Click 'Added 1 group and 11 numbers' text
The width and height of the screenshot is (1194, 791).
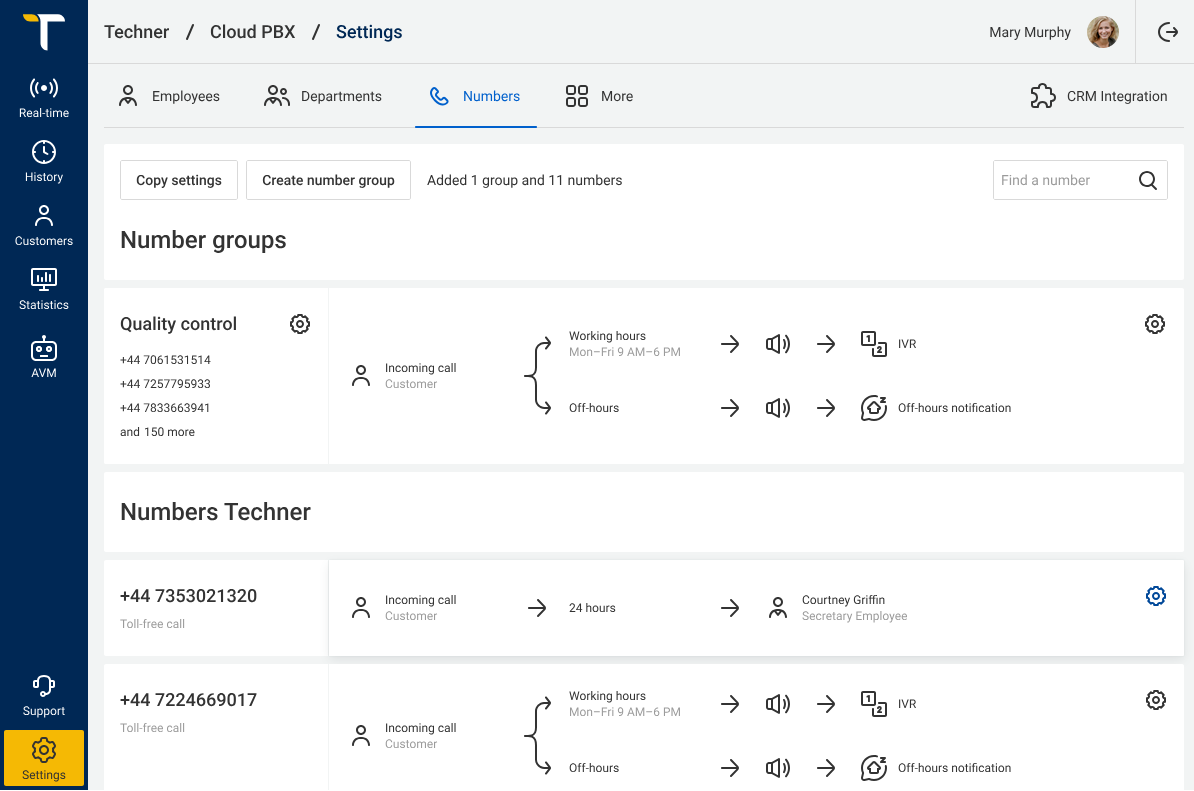(524, 180)
